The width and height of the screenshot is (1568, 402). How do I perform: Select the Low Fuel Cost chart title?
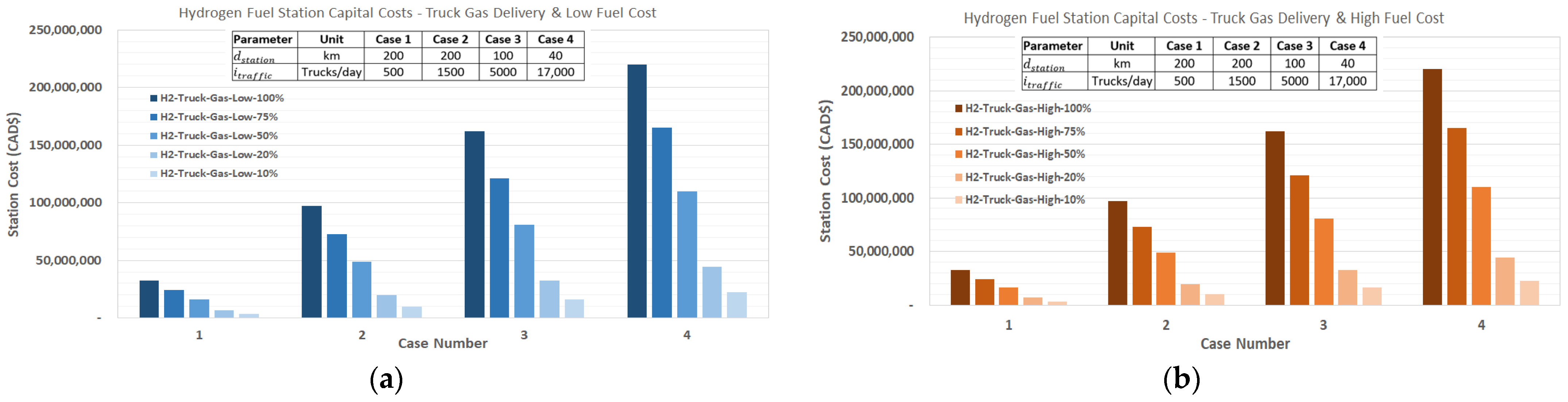(x=417, y=13)
